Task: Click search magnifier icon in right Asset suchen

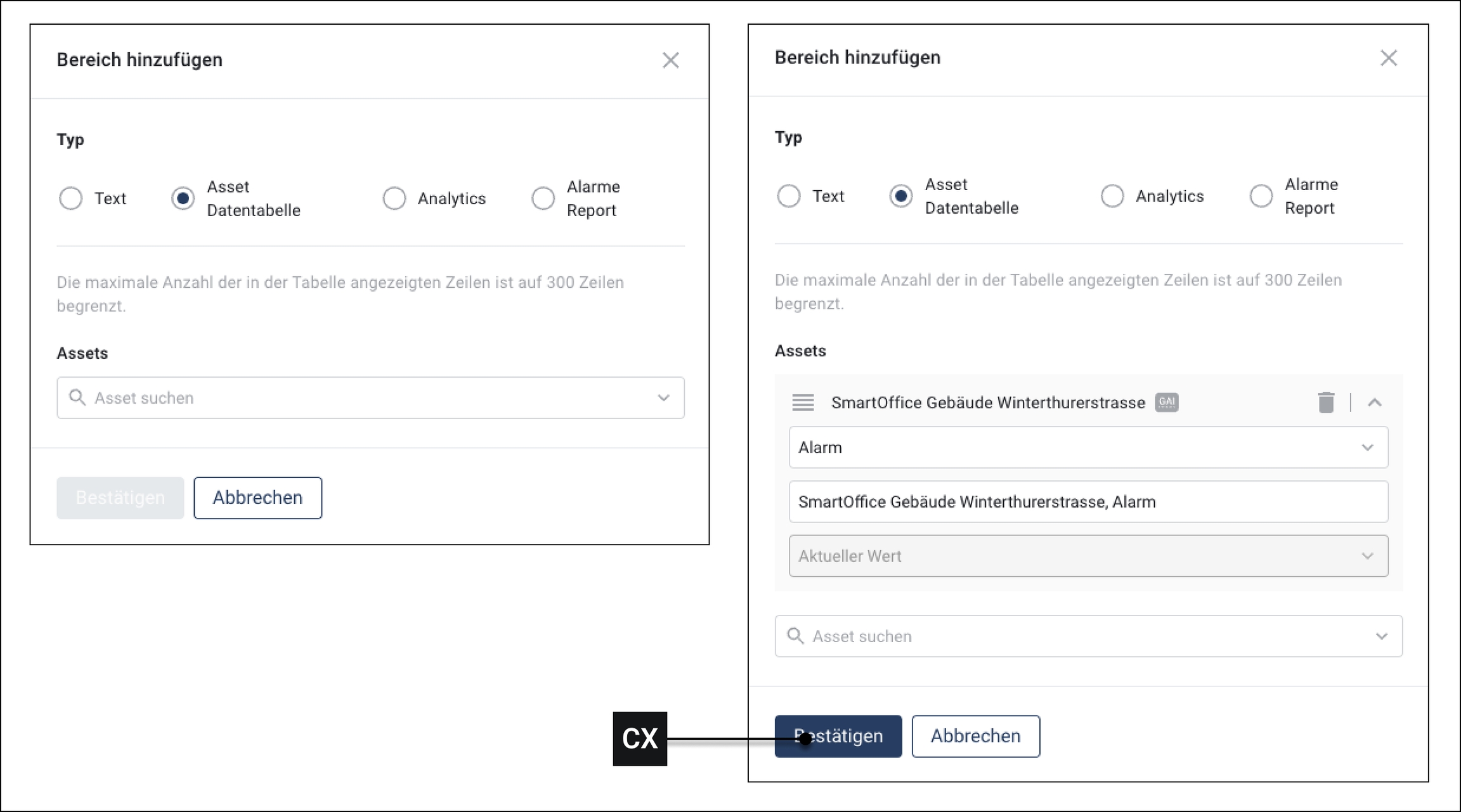Action: click(795, 636)
